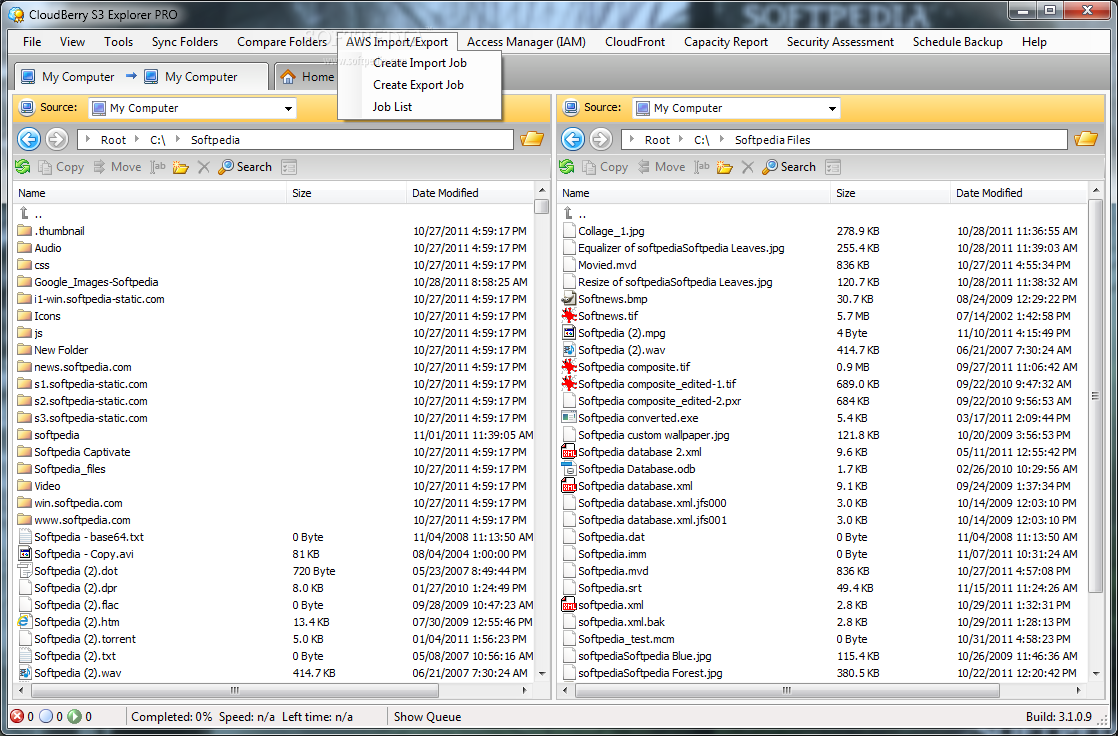The height and width of the screenshot is (736, 1118).
Task: Open the Security Assessment menu
Action: click(x=840, y=42)
